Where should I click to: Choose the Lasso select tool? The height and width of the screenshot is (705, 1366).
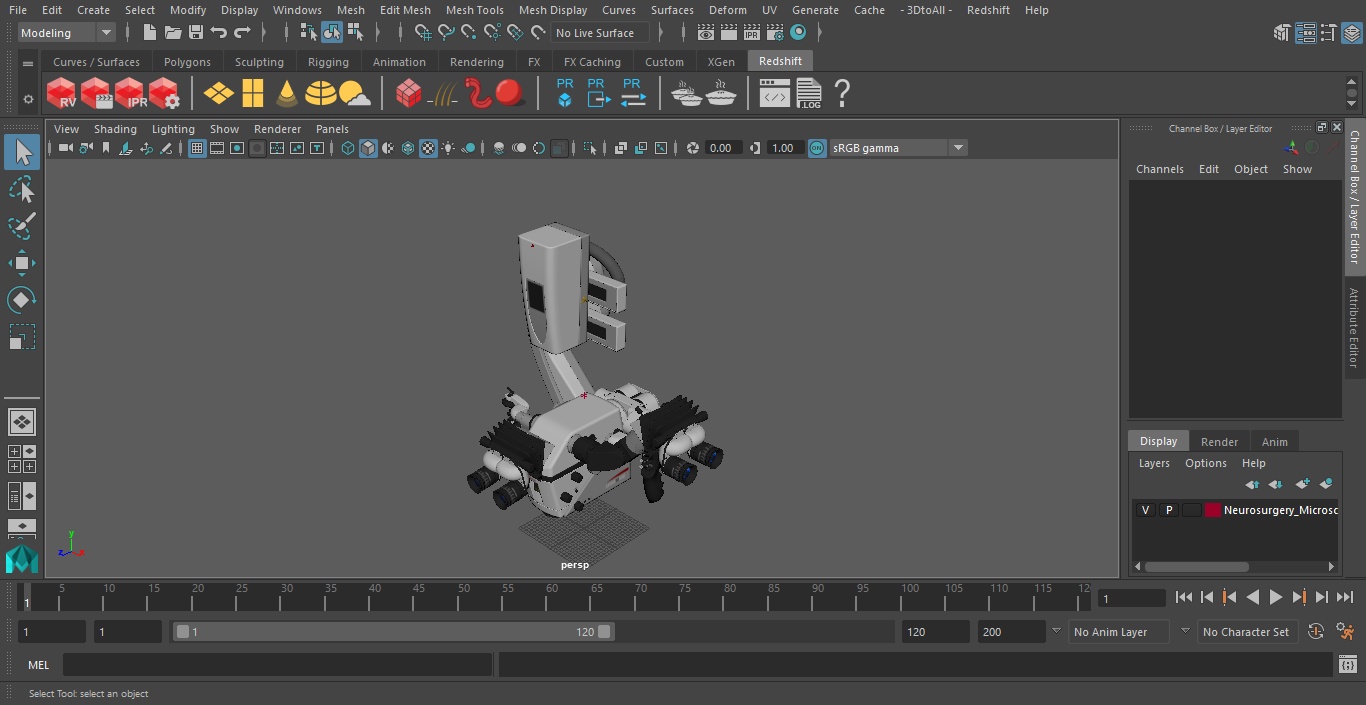coord(21,190)
